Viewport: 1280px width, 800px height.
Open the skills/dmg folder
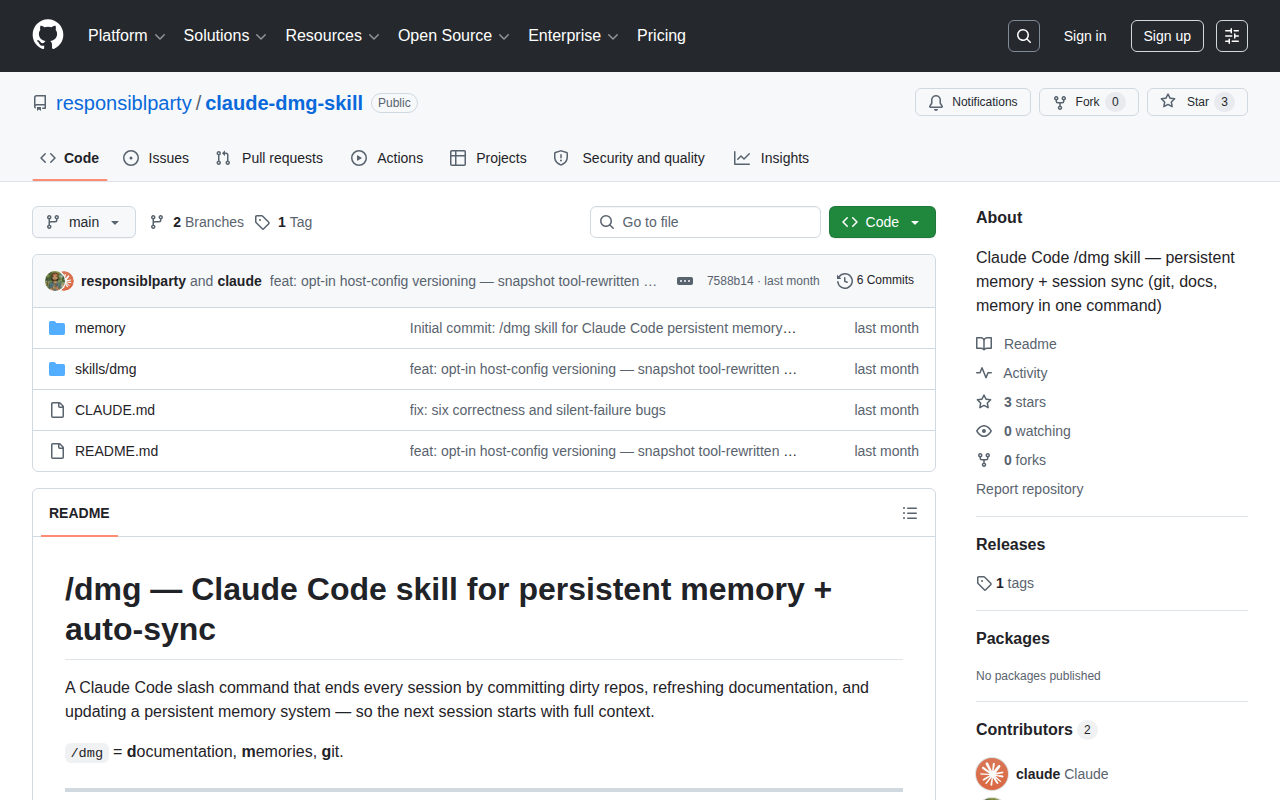105,369
